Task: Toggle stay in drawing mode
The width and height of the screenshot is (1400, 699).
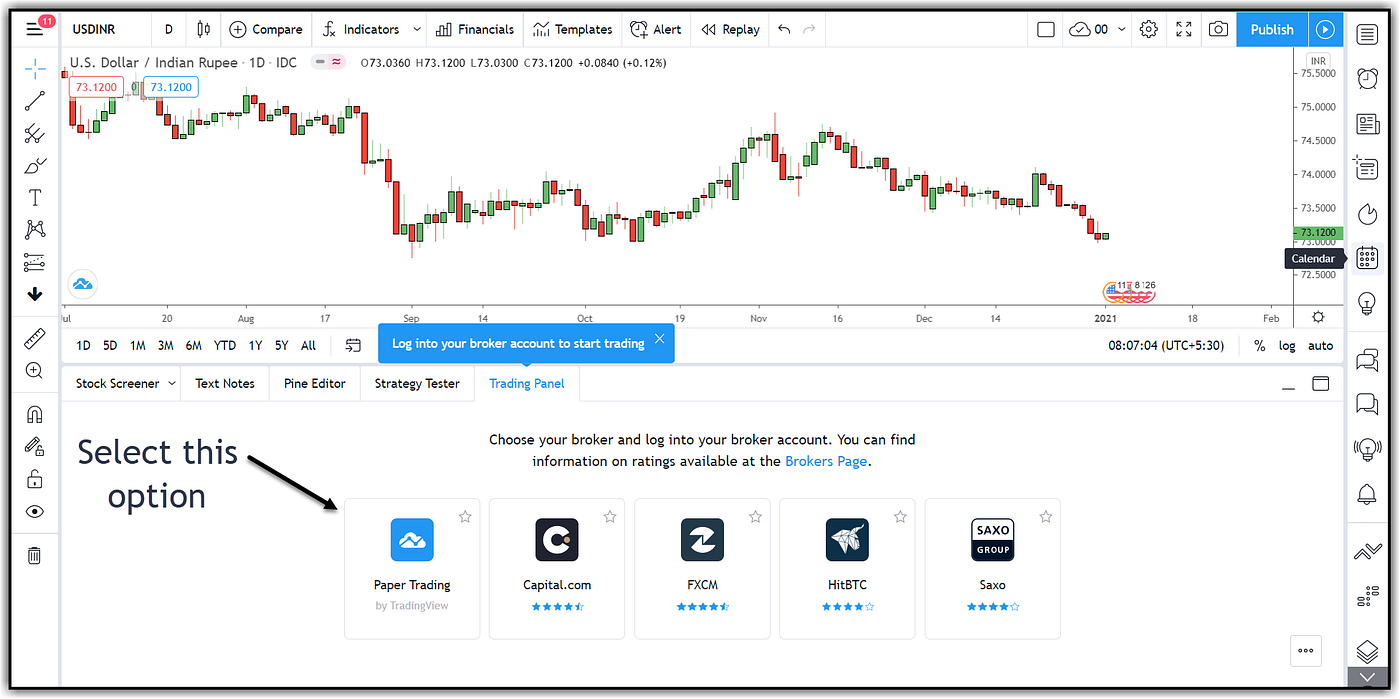Action: 34,446
